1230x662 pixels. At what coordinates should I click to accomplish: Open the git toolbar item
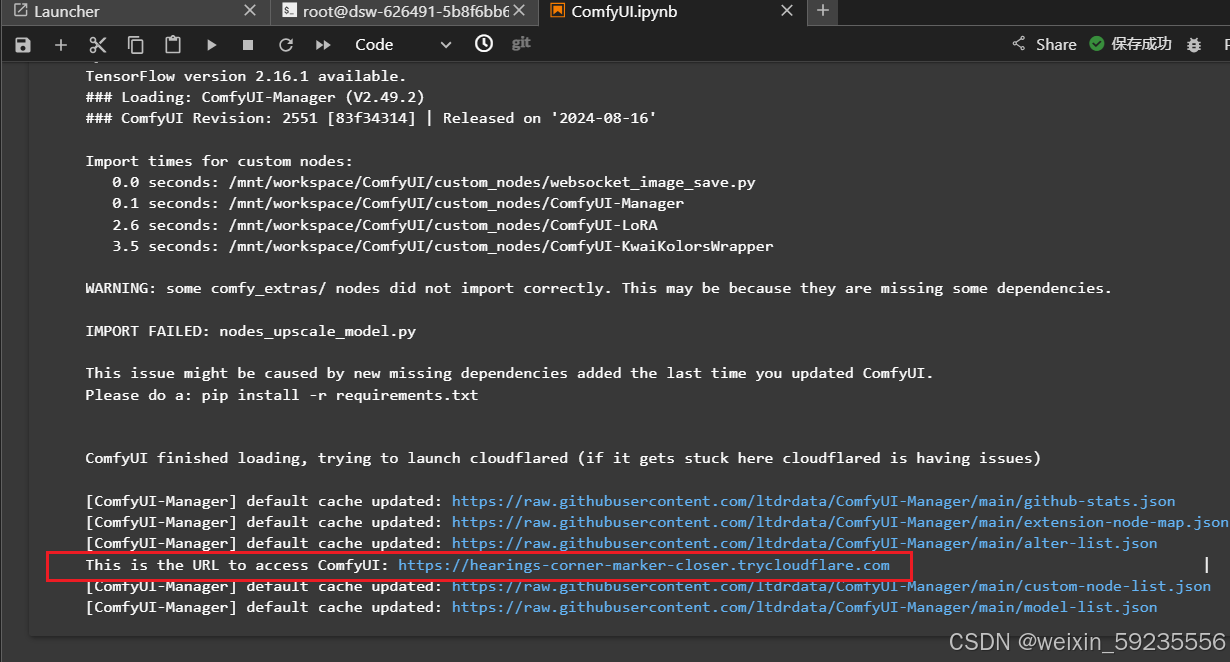point(521,44)
